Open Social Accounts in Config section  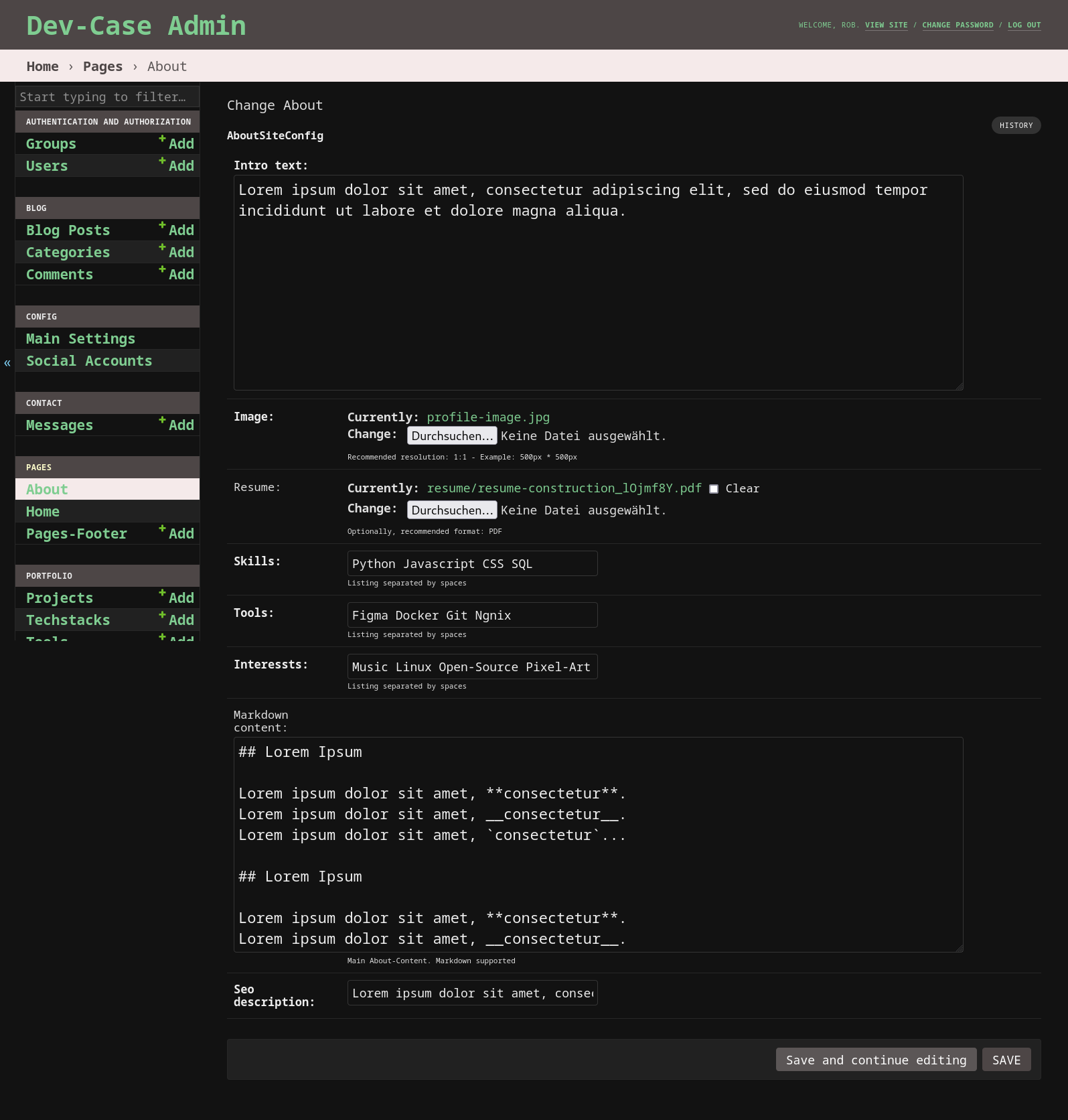[89, 361]
